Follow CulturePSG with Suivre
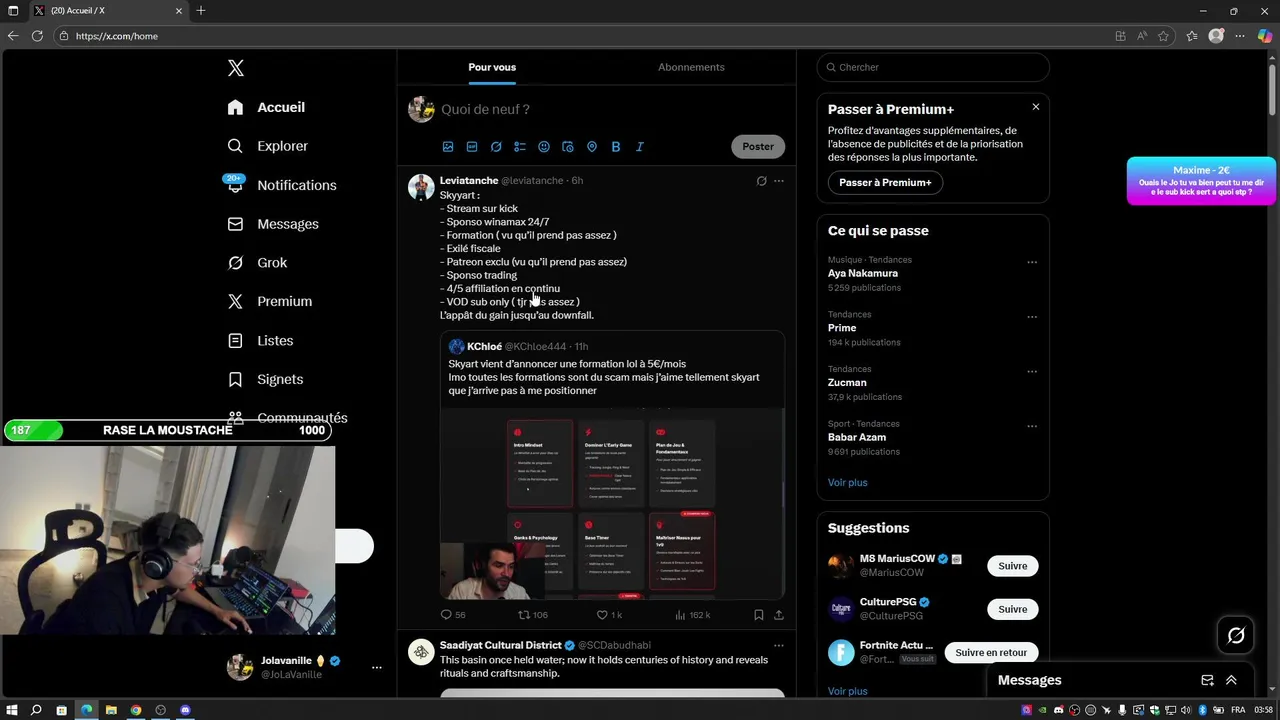This screenshot has width=1280, height=720. click(1012, 609)
